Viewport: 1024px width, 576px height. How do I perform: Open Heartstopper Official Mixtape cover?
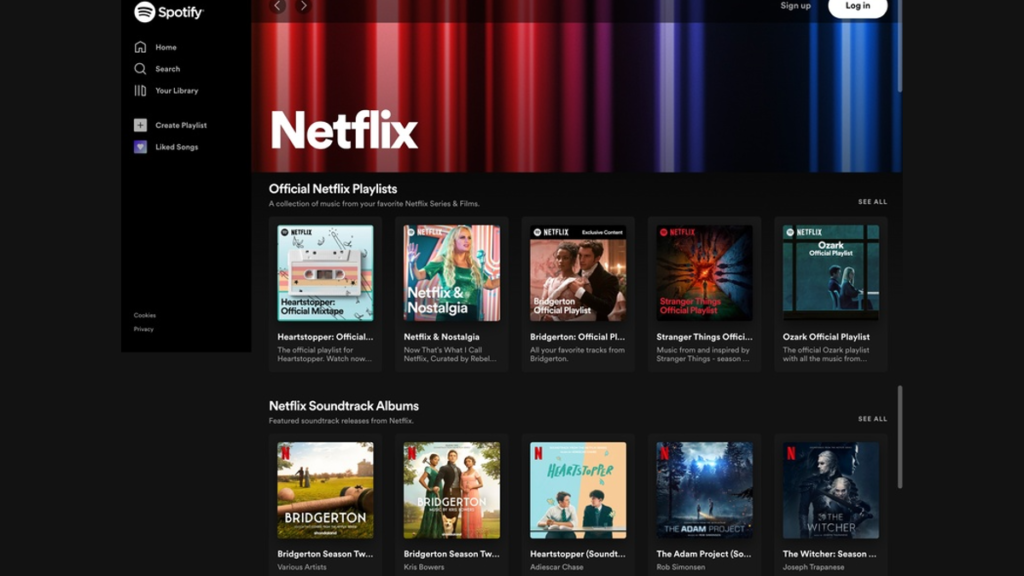click(325, 273)
